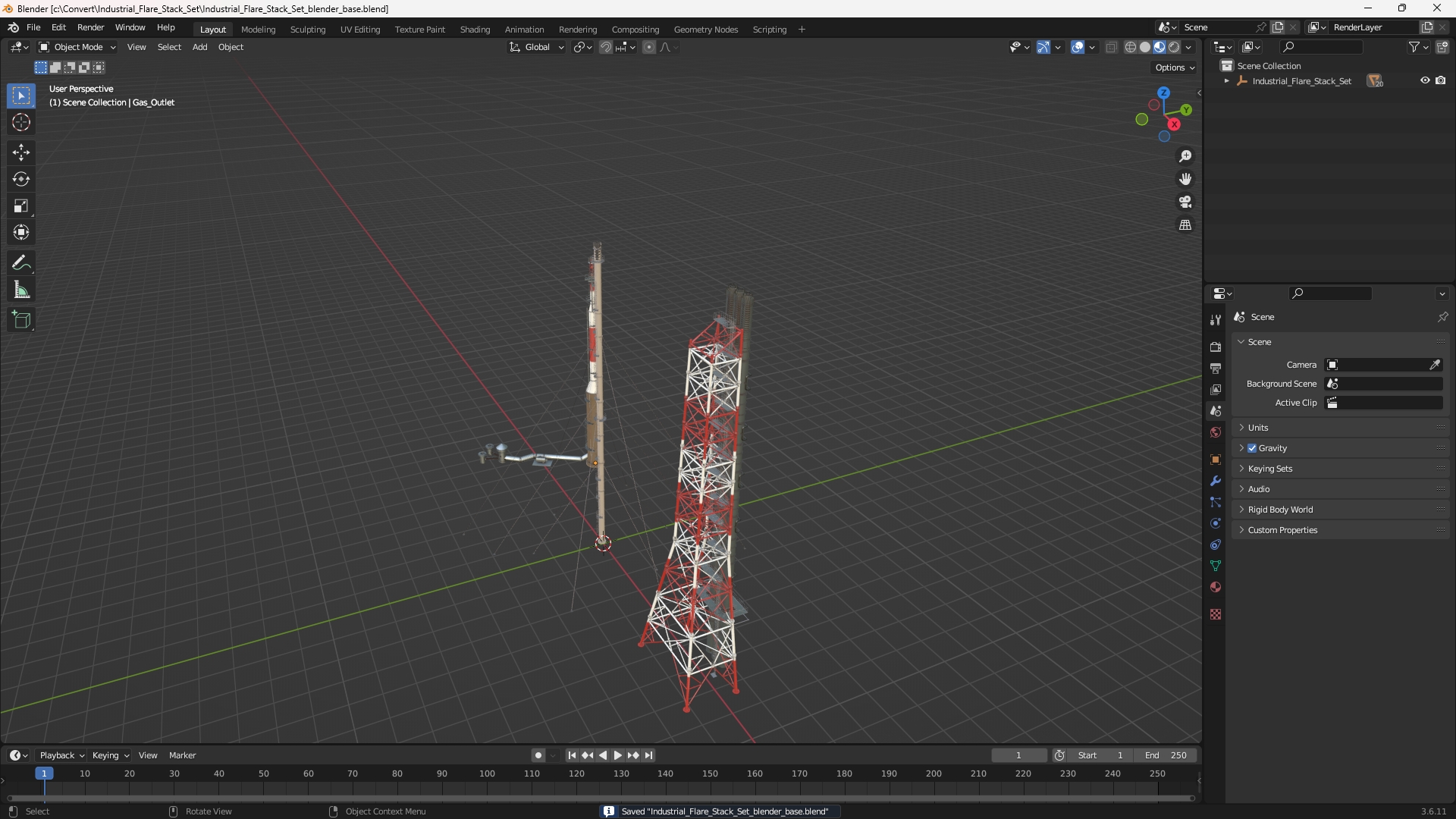
Task: Choose the Select Box tool
Action: [x=21, y=96]
